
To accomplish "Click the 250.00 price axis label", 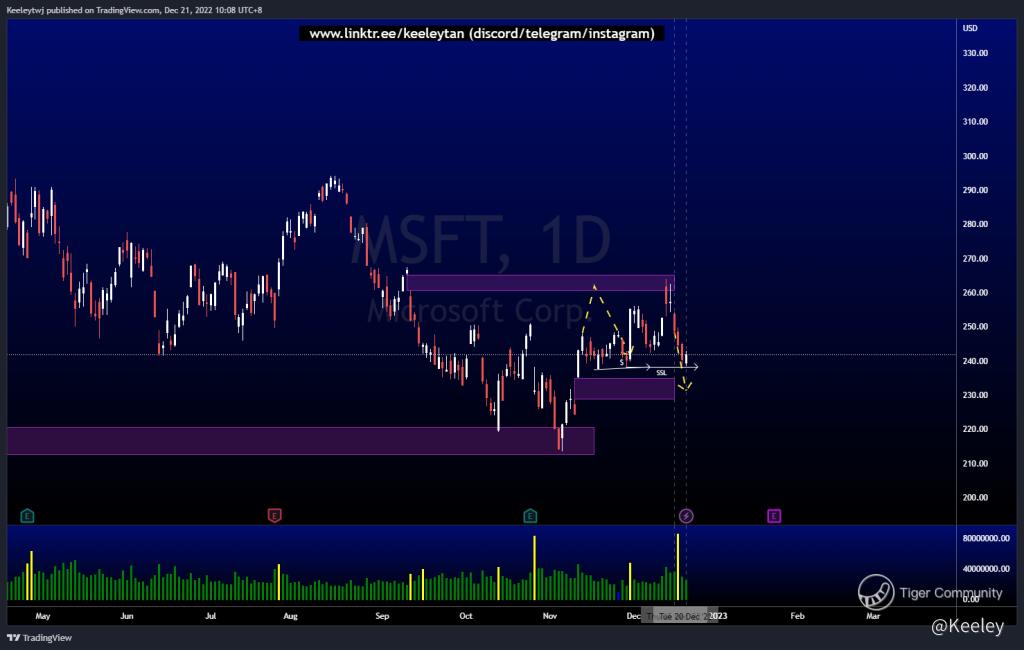I will coord(975,327).
